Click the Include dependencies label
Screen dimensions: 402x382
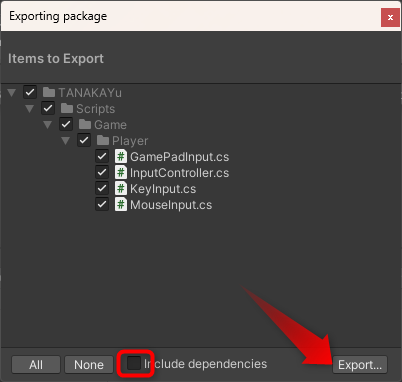point(206,364)
